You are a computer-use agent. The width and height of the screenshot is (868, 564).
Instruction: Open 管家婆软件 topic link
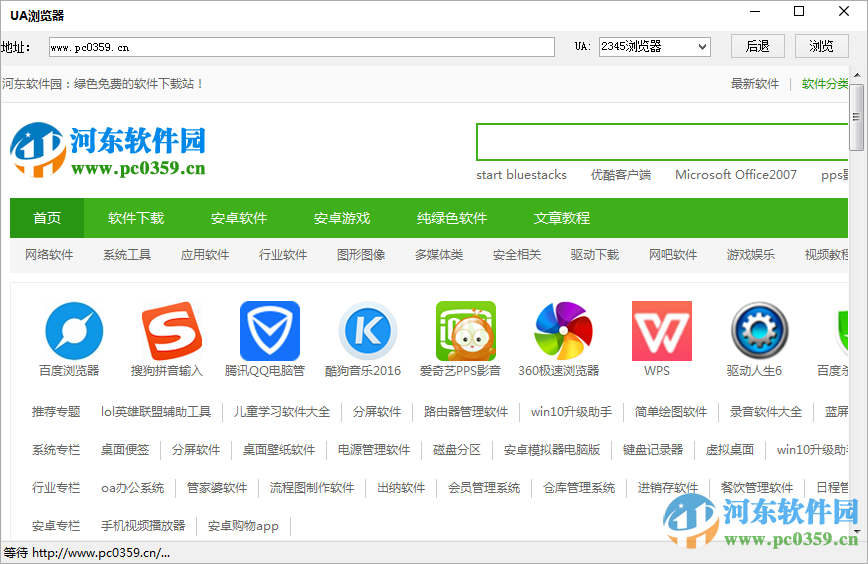tap(216, 488)
